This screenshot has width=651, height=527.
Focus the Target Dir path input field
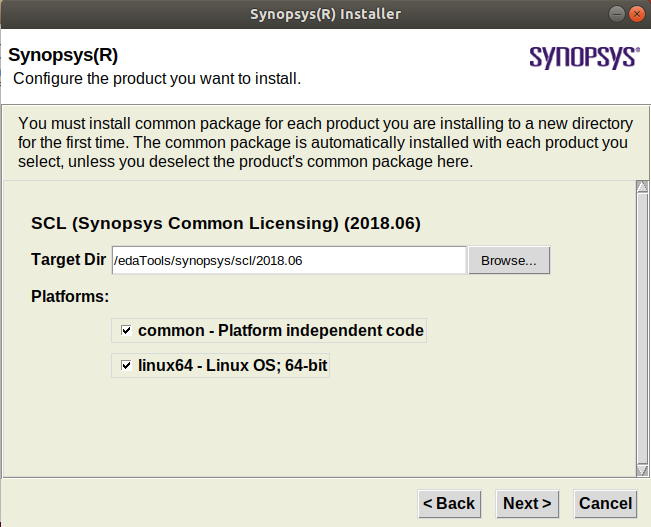(289, 260)
